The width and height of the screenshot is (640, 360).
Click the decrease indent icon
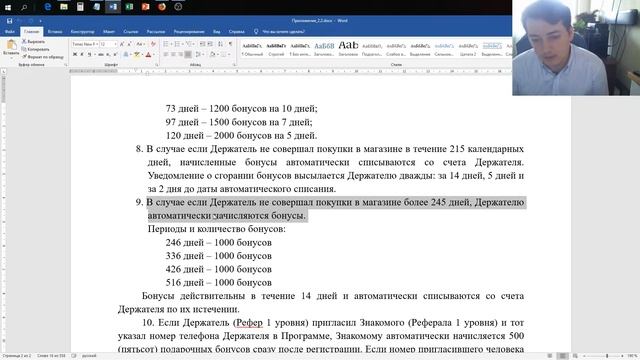(202, 44)
